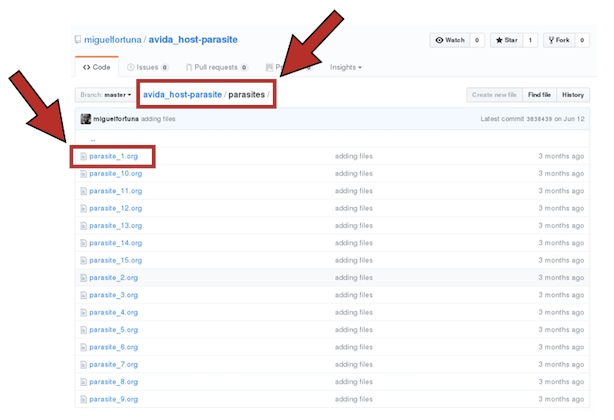Switch to the Pull requests tab
The image size is (614, 420).
pyautogui.click(x=217, y=67)
